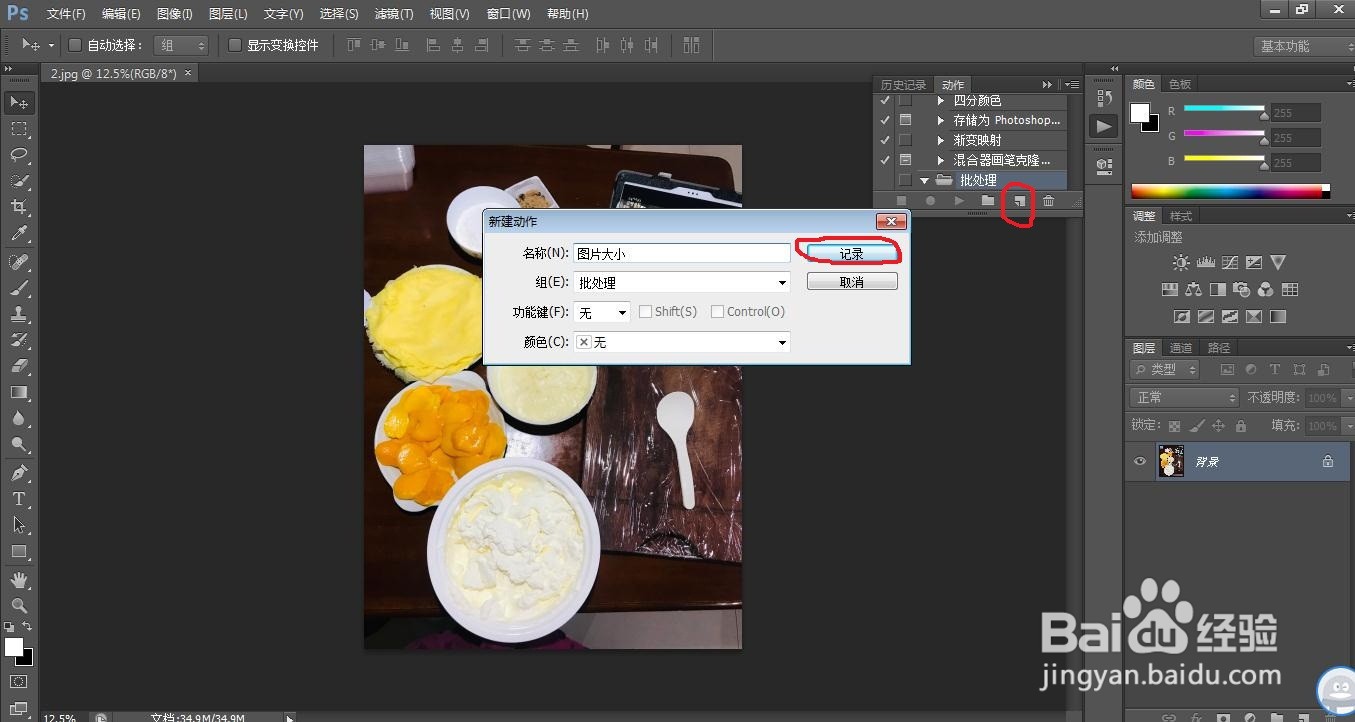1355x722 pixels.
Task: Toggle the check mark for 四分颜色 action
Action: [x=885, y=101]
